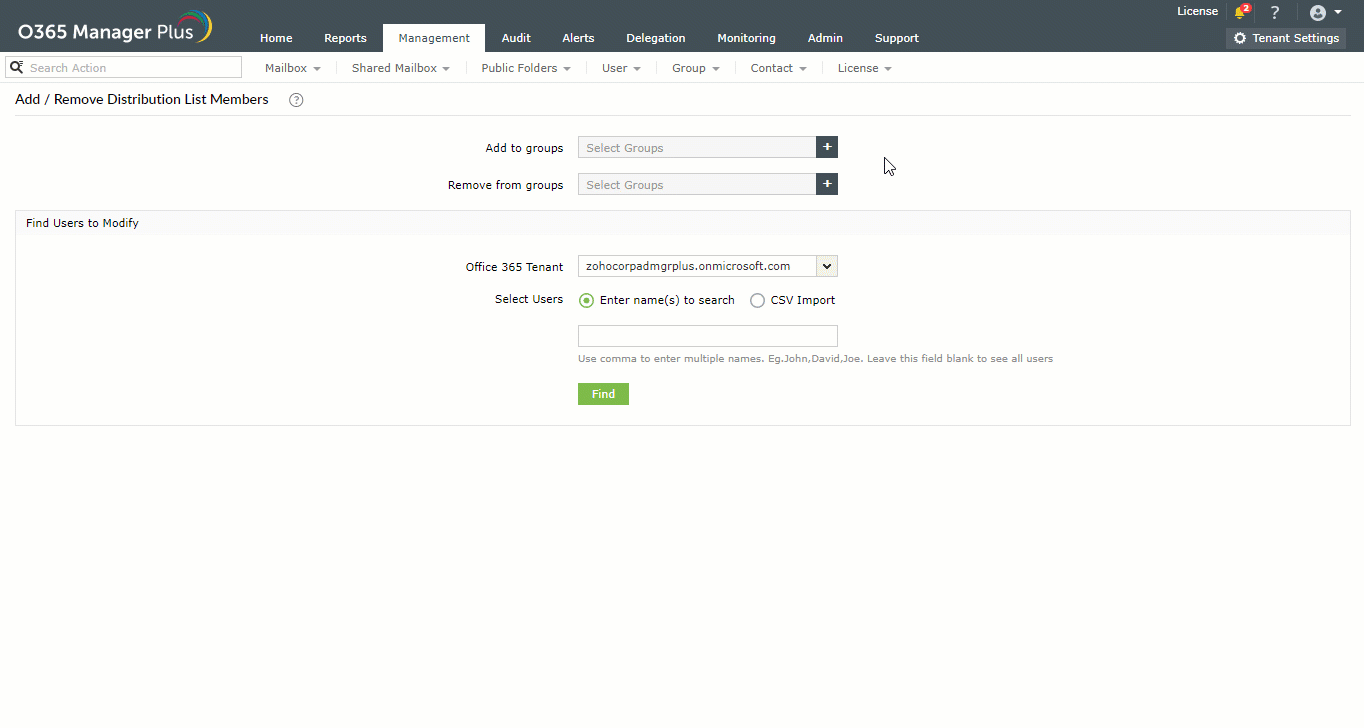Viewport: 1364px width, 728px height.
Task: Open Tenant Settings via the gear icon
Action: click(x=1240, y=38)
